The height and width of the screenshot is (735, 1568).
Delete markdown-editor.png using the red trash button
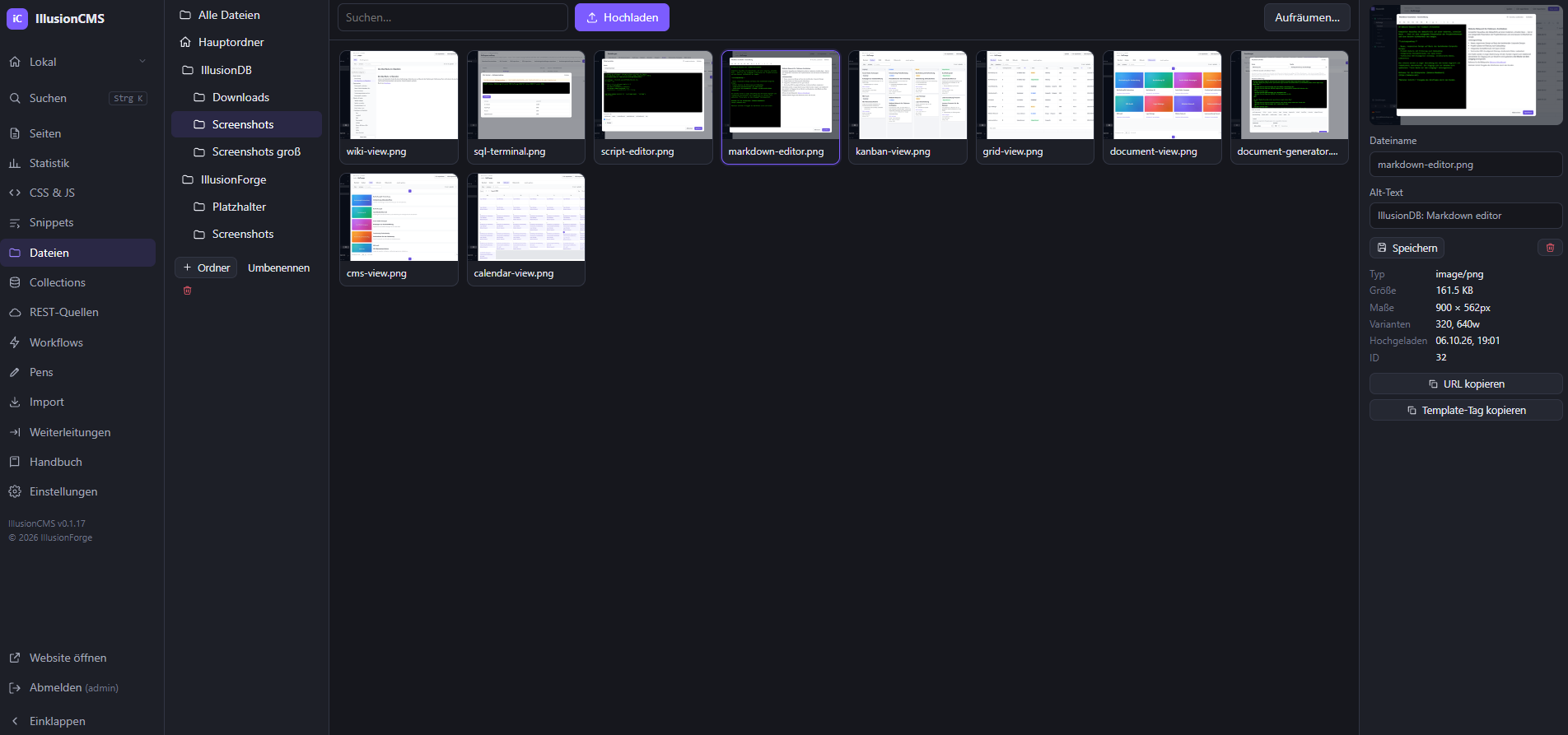point(1550,248)
